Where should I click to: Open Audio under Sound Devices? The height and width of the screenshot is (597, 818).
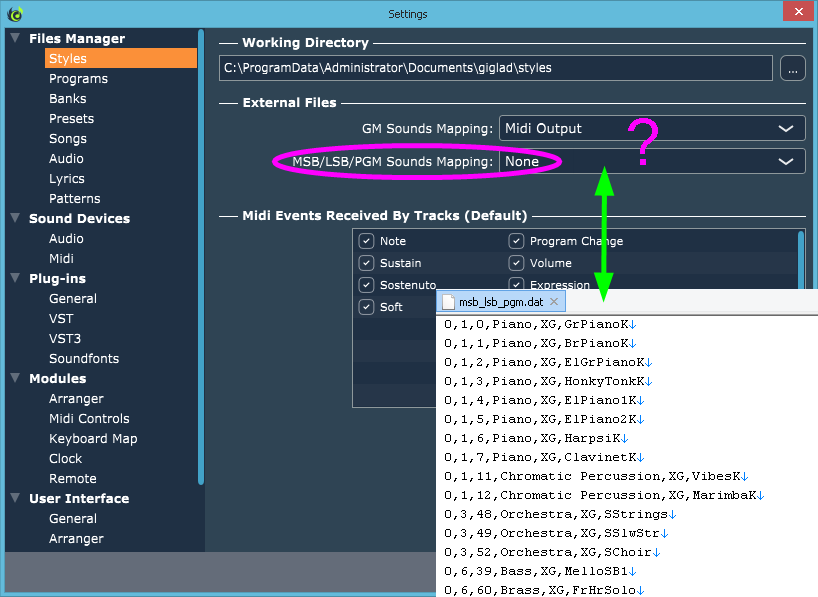coord(66,238)
